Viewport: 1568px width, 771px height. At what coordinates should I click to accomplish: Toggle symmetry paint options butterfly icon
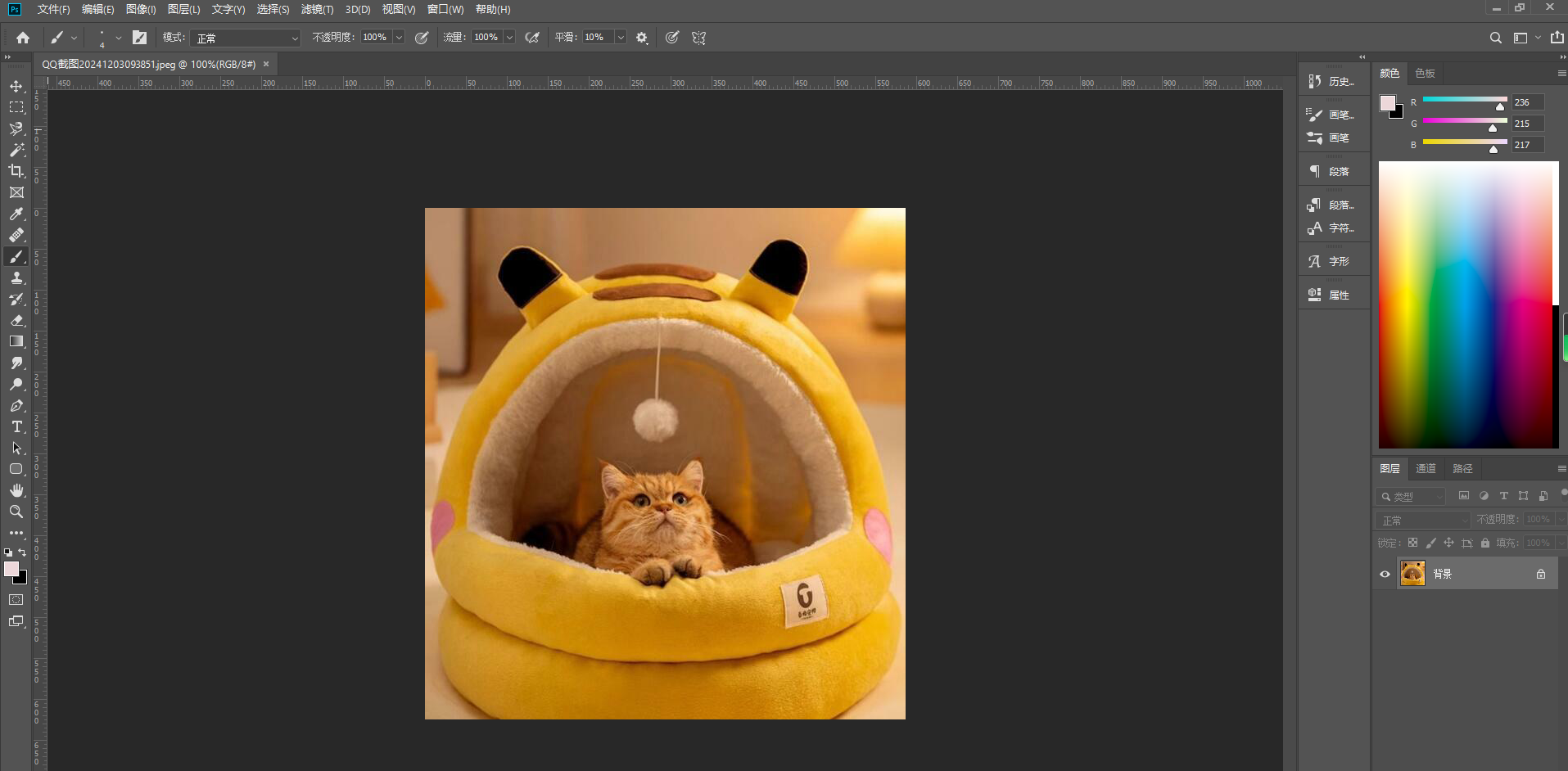698,38
